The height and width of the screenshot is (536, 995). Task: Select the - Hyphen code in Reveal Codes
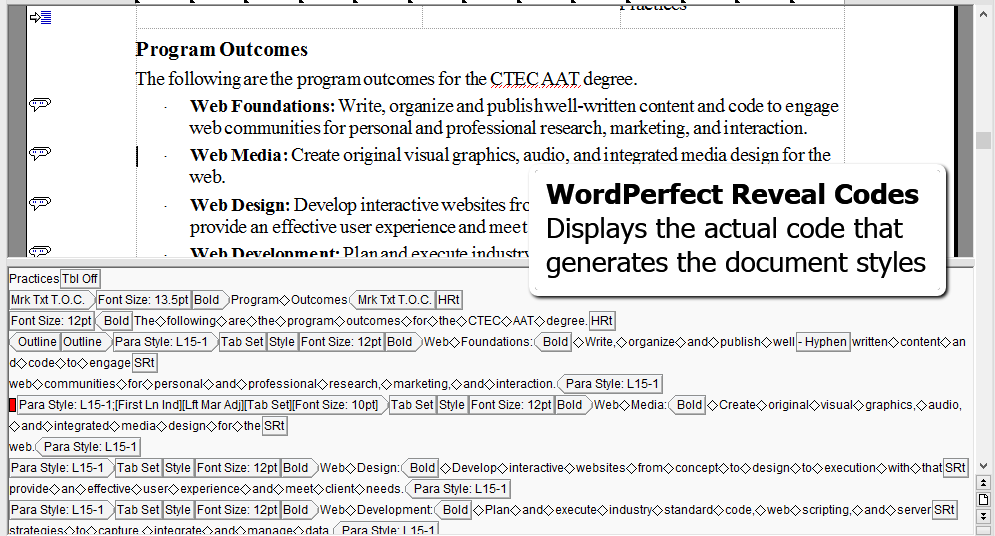823,342
